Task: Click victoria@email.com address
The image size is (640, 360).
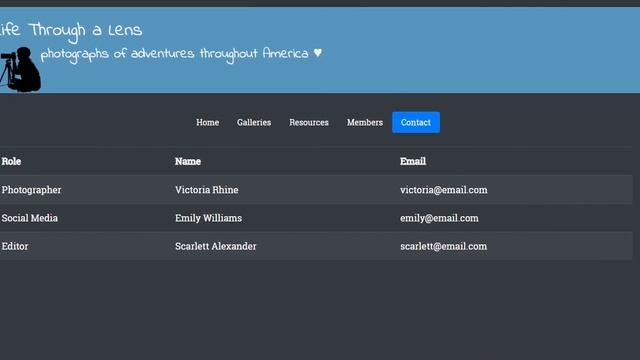Action: click(444, 190)
